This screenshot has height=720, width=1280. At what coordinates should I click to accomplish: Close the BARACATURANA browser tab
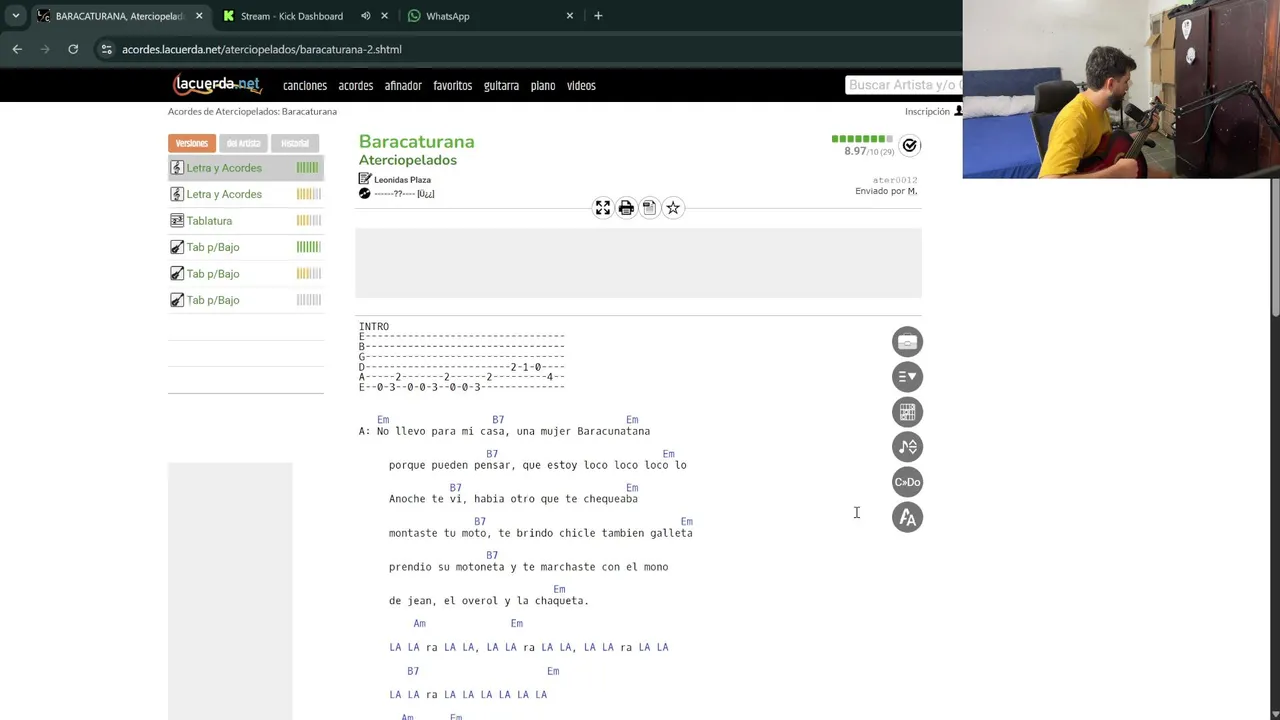click(x=199, y=16)
